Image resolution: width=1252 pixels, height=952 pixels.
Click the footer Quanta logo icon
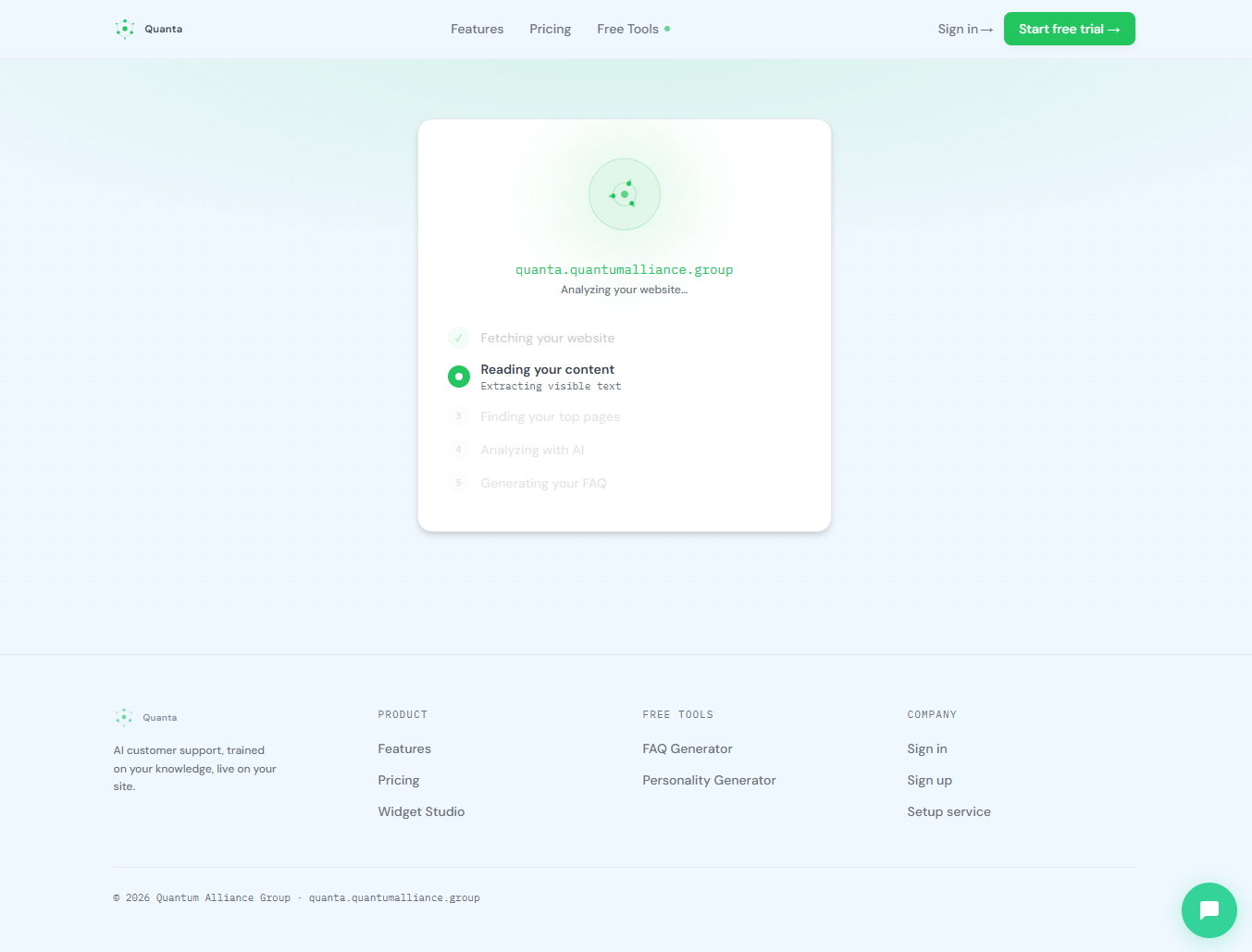(124, 717)
